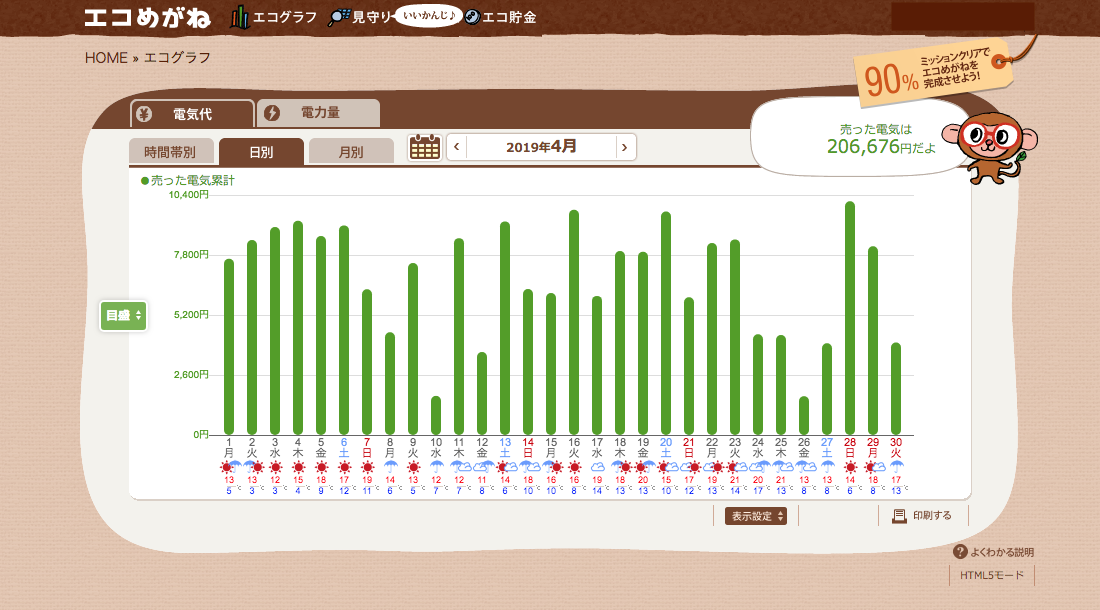Click the 2,600円 axis label
Image resolution: width=1100 pixels, height=610 pixels.
pos(192,375)
